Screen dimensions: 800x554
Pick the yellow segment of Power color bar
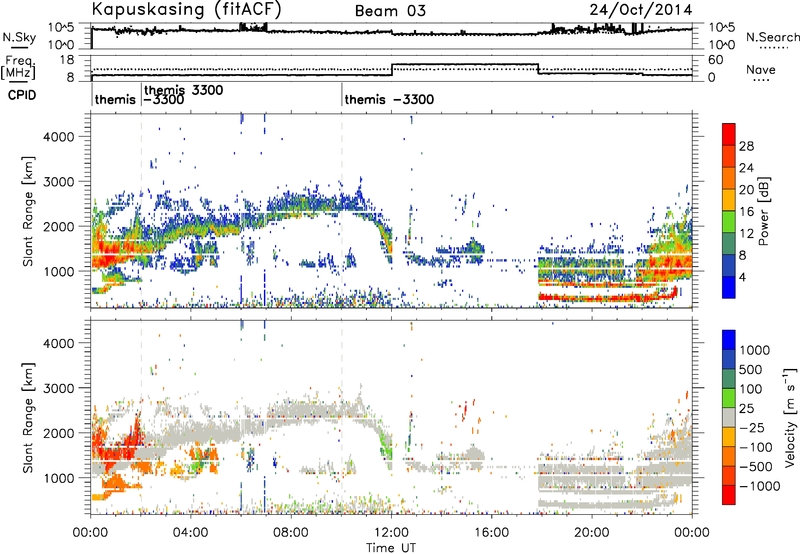point(729,200)
